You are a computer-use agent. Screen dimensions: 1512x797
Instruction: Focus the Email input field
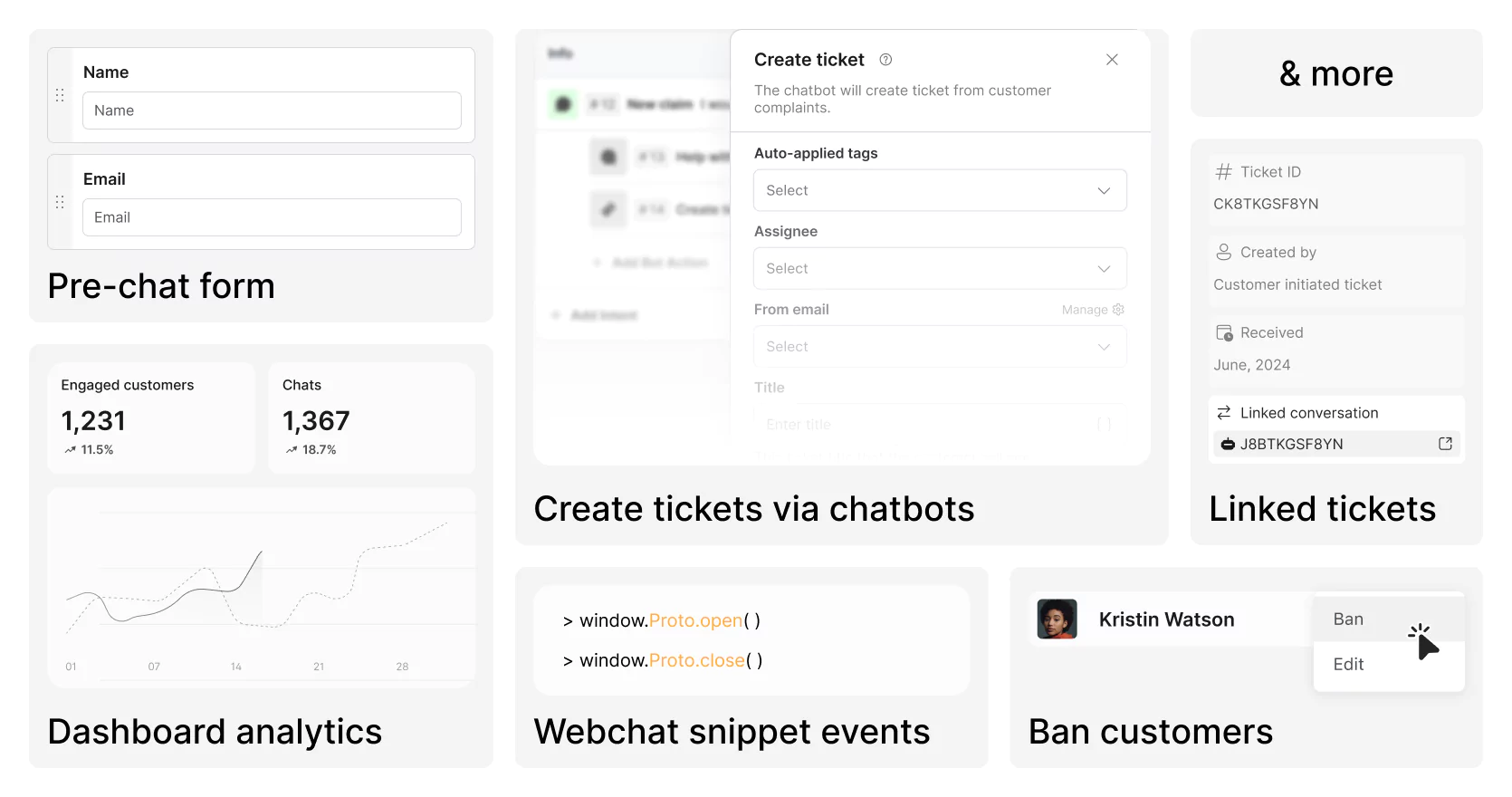tap(272, 217)
